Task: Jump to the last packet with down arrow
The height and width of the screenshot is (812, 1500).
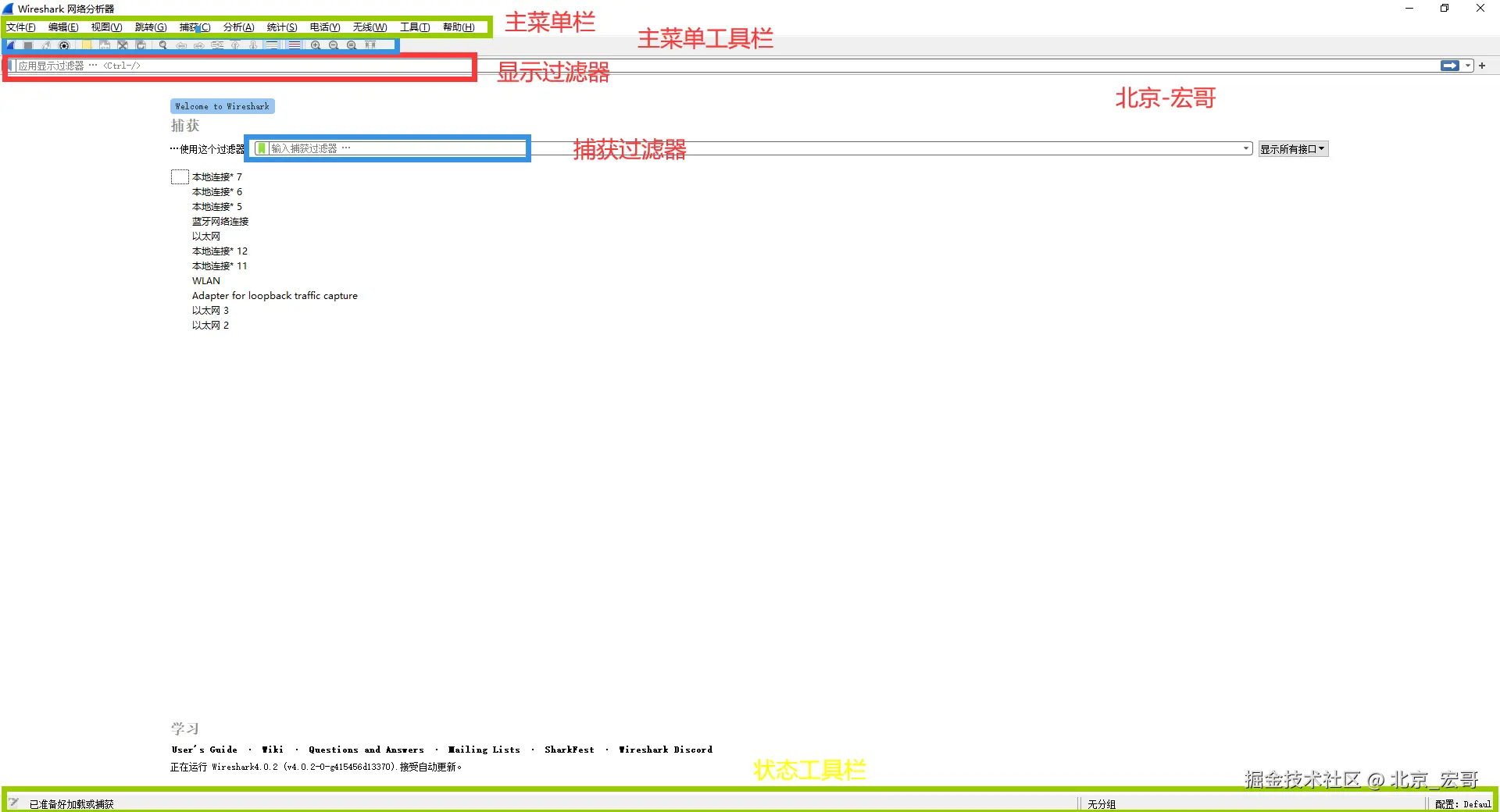Action: pos(253,45)
